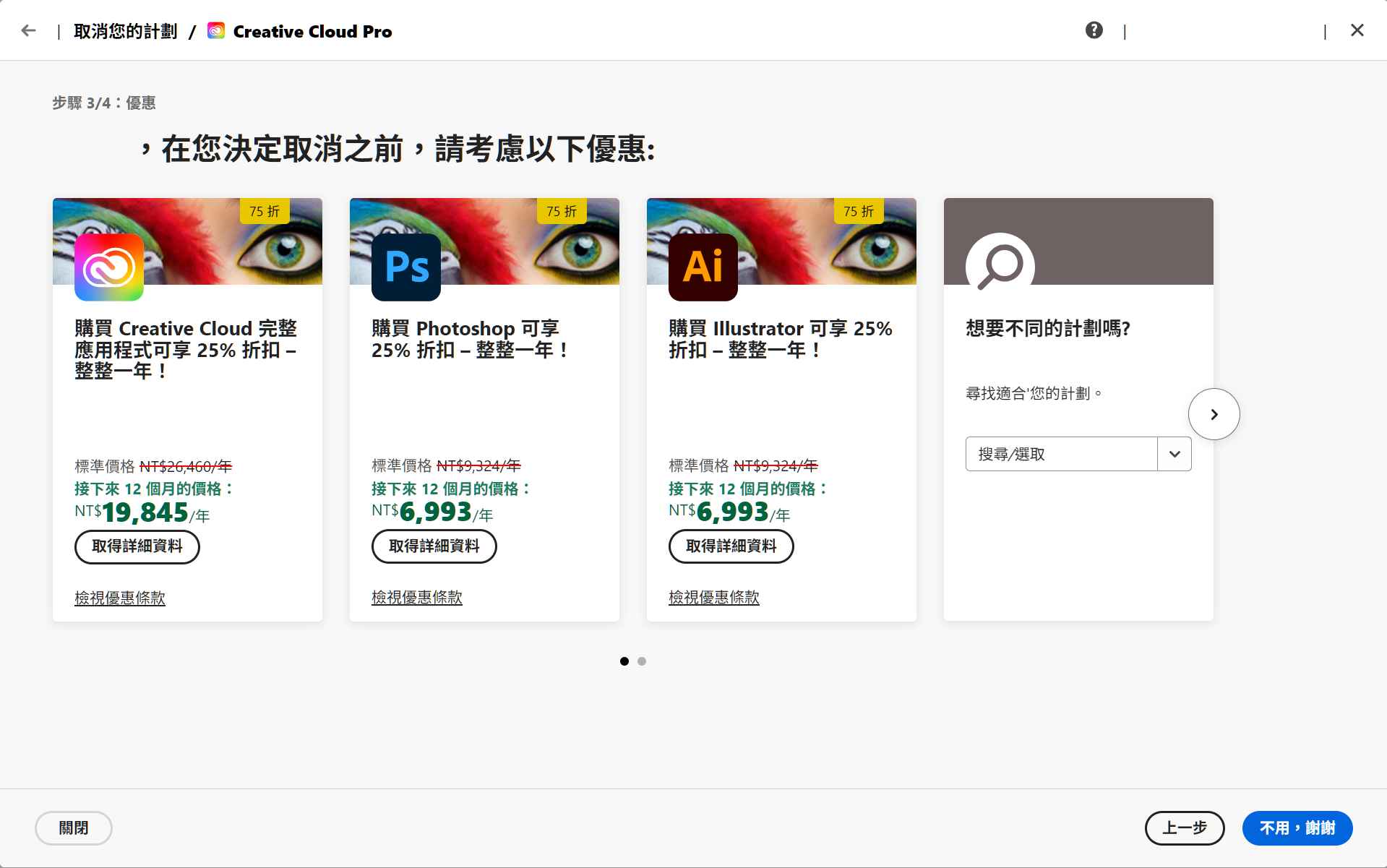Image resolution: width=1387 pixels, height=868 pixels.
Task: Click the 步驟 3/4：優惠 step label
Action: (x=104, y=103)
